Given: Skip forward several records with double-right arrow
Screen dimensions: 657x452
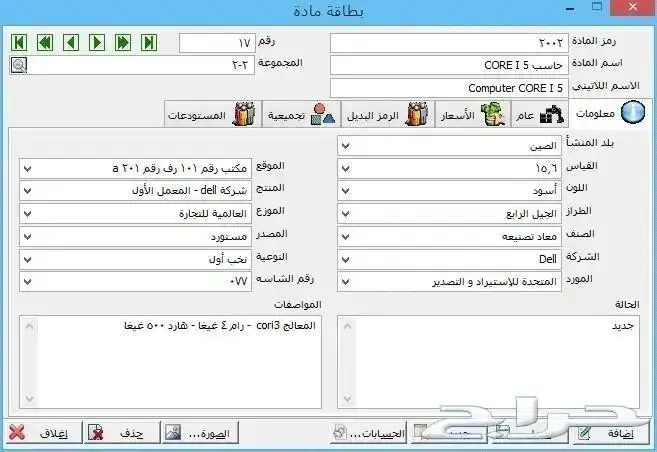Looking at the screenshot, I should point(123,42).
